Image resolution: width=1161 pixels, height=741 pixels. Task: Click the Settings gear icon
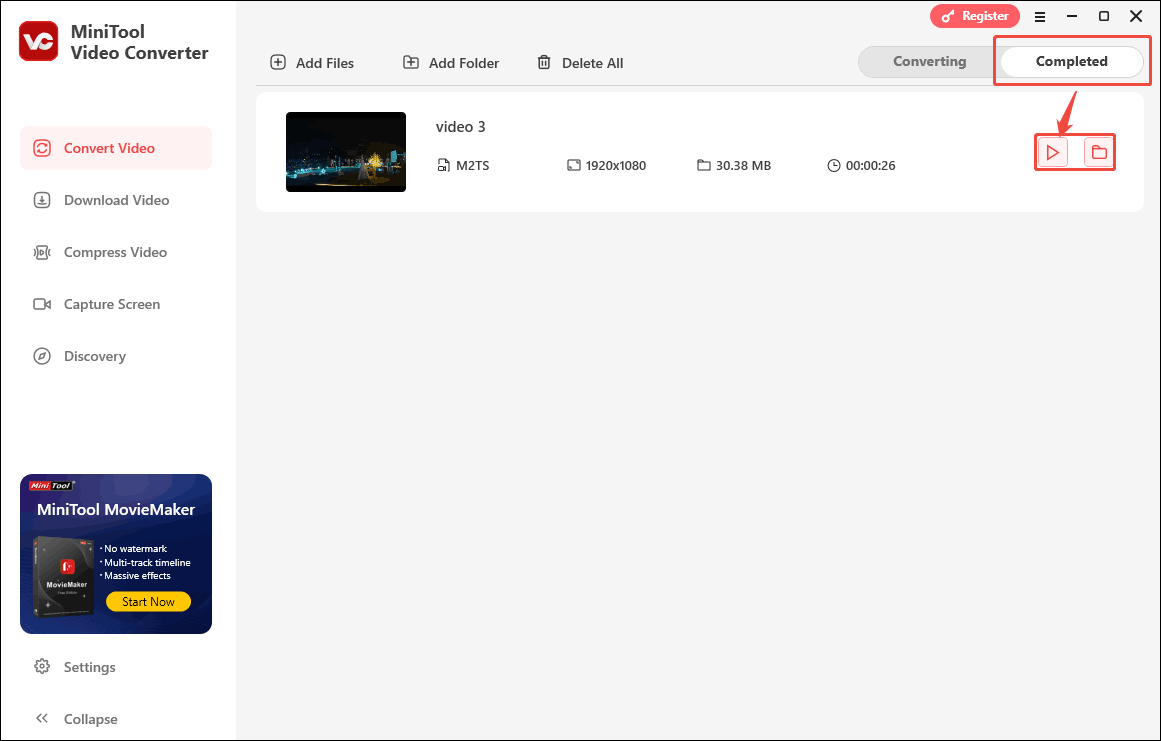pyautogui.click(x=42, y=666)
